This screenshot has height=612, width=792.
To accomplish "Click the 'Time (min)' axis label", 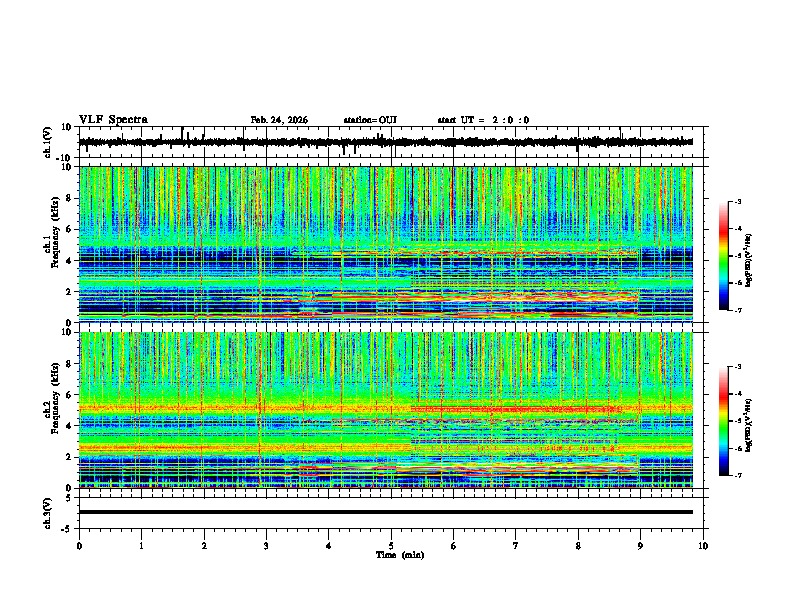I will point(400,555).
